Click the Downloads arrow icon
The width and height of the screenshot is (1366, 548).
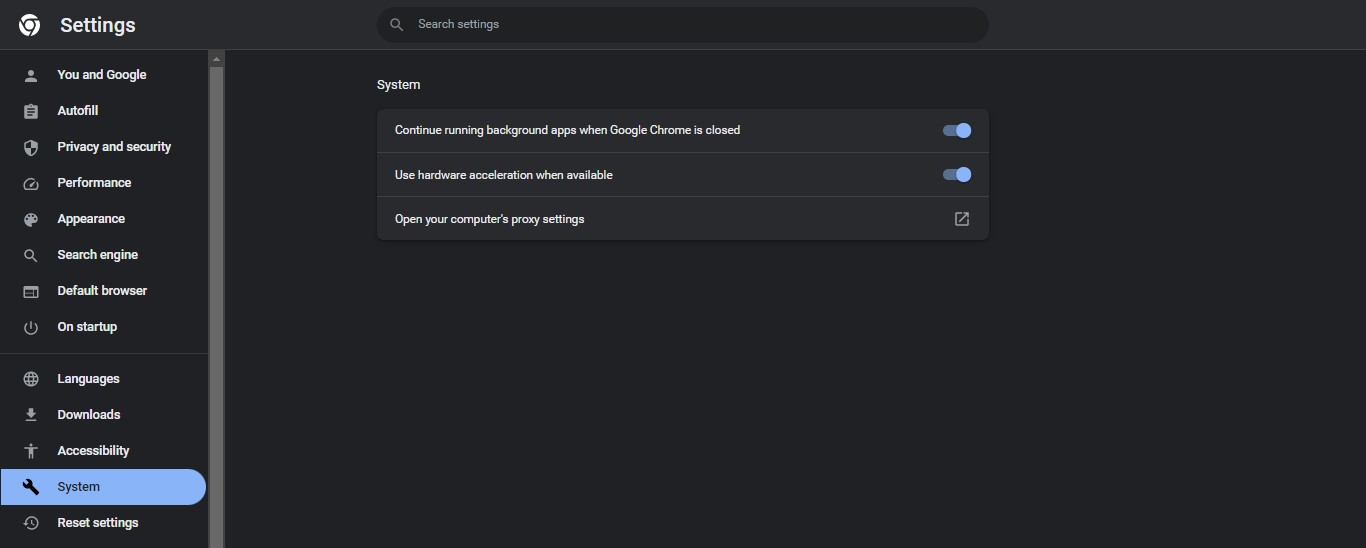[31, 415]
